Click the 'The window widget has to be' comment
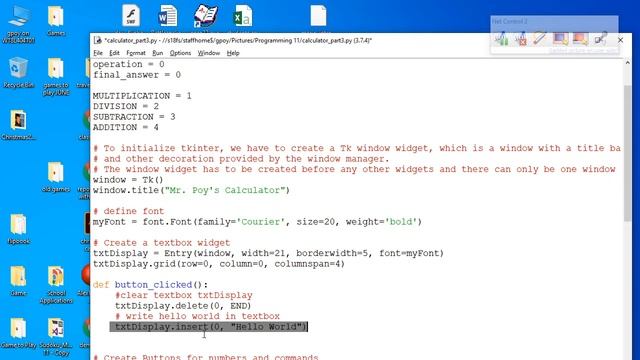Screen dimensions: 640x360 (354, 169)
